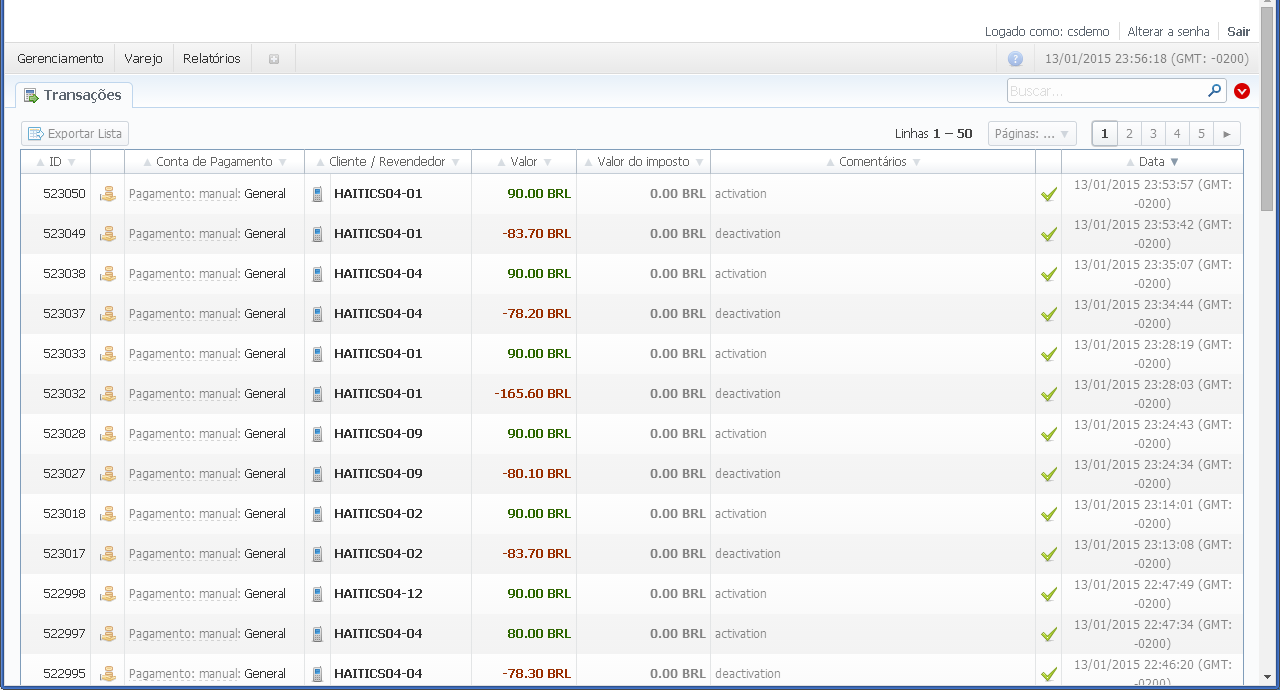Go to page 5 of results
This screenshot has width=1280, height=690.
[x=1201, y=134]
